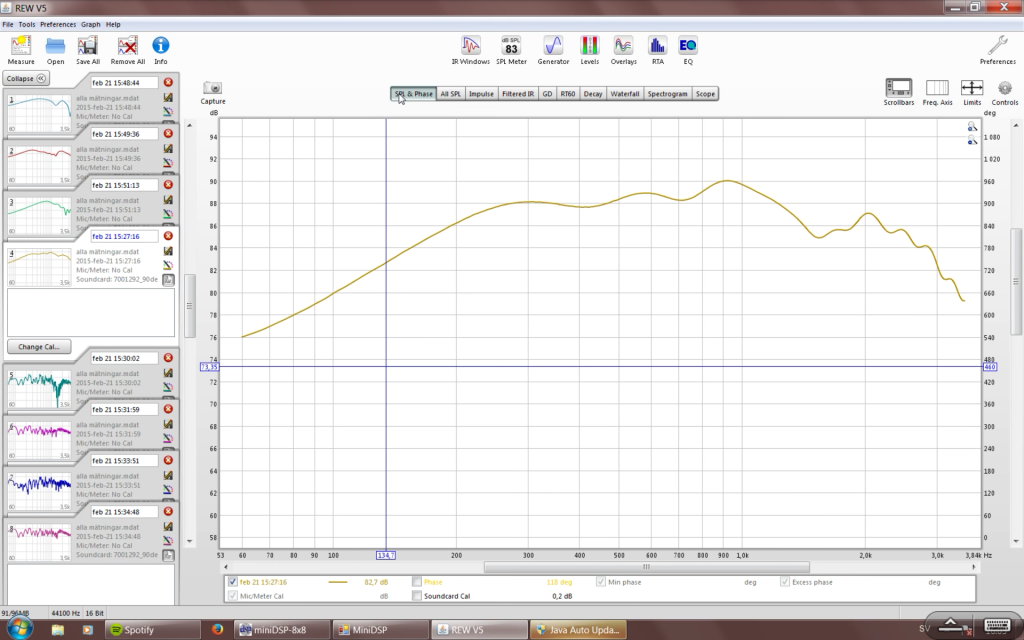This screenshot has height=640, width=1024.
Task: Switch to the Decay tab
Action: pos(593,94)
